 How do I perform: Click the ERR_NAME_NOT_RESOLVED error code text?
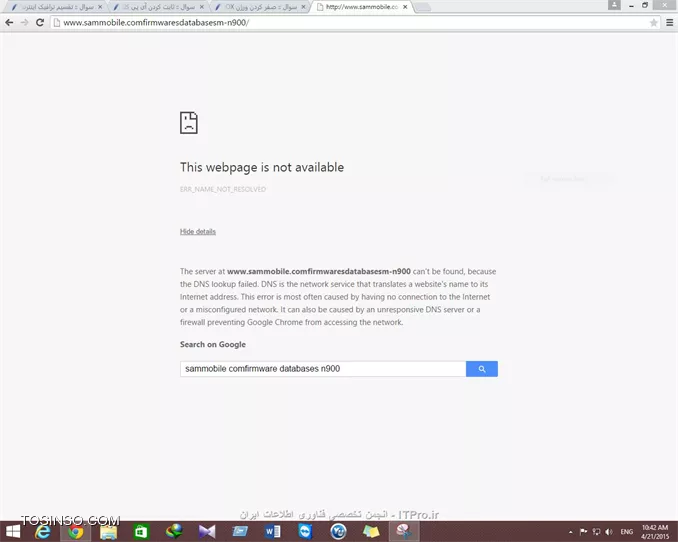coord(223,189)
